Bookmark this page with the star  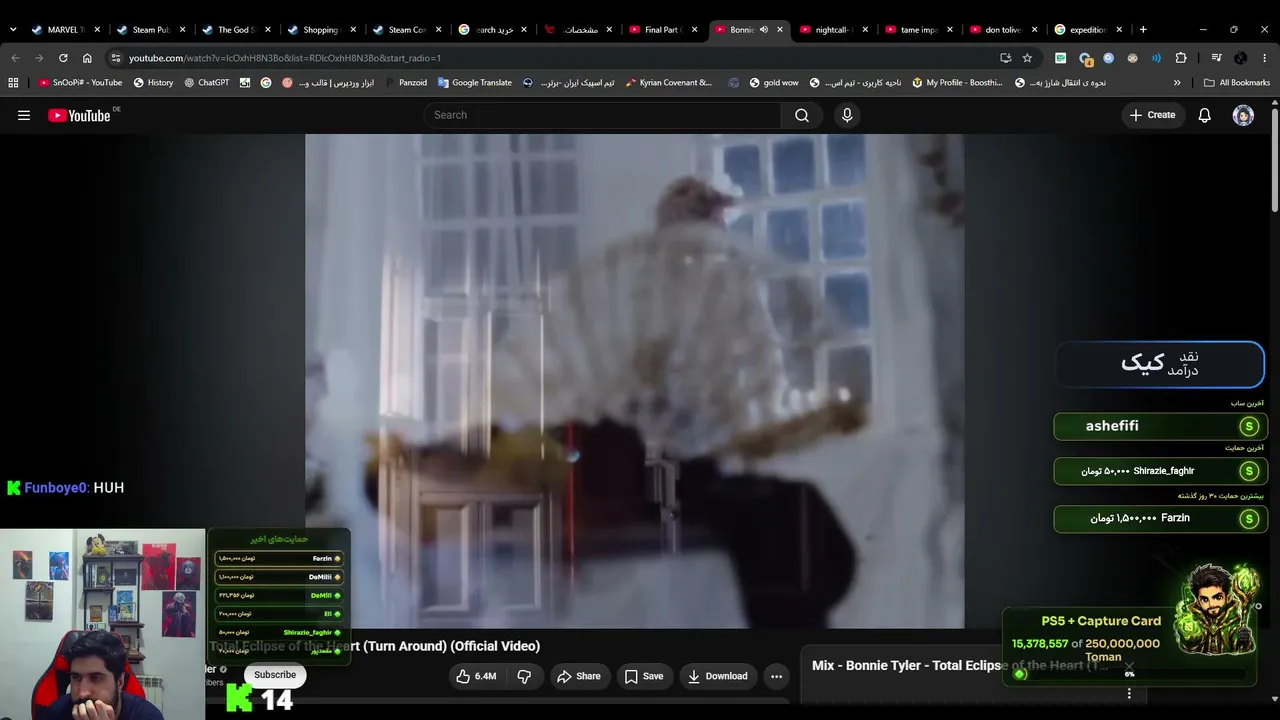1027,58
